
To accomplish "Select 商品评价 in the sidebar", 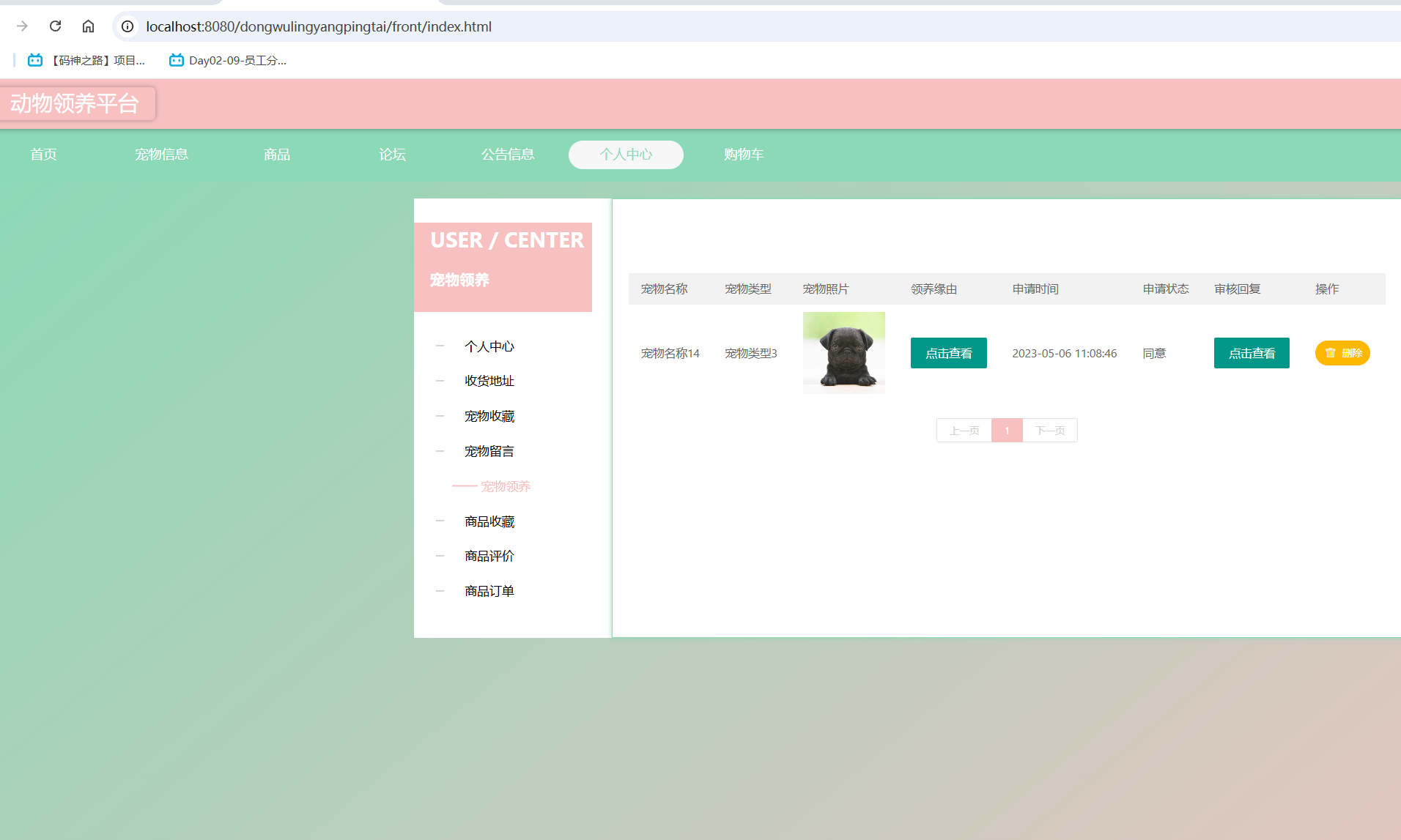I will pyautogui.click(x=489, y=556).
